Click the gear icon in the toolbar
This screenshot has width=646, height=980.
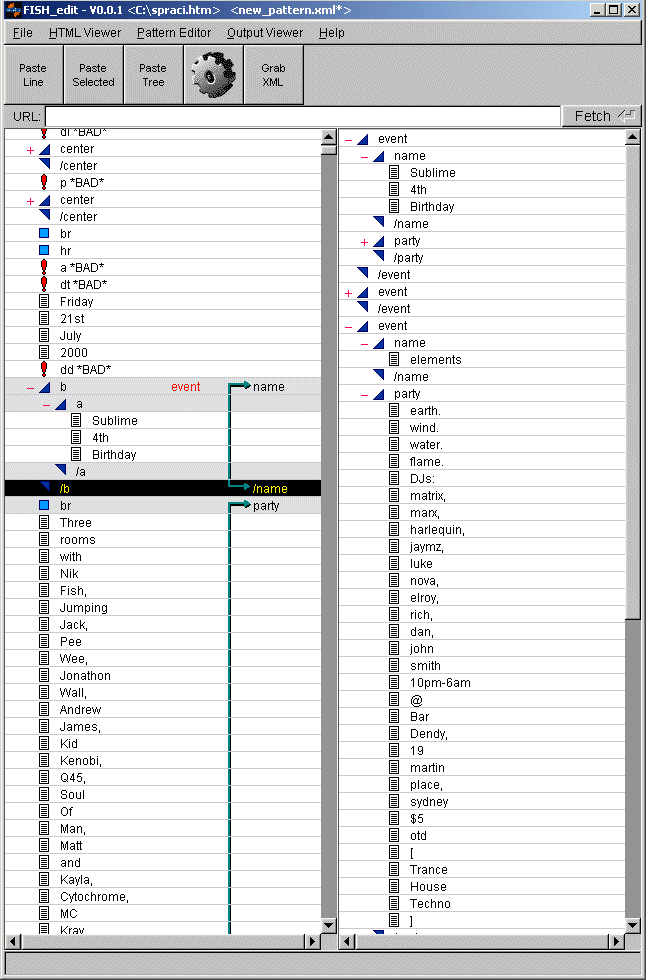213,75
